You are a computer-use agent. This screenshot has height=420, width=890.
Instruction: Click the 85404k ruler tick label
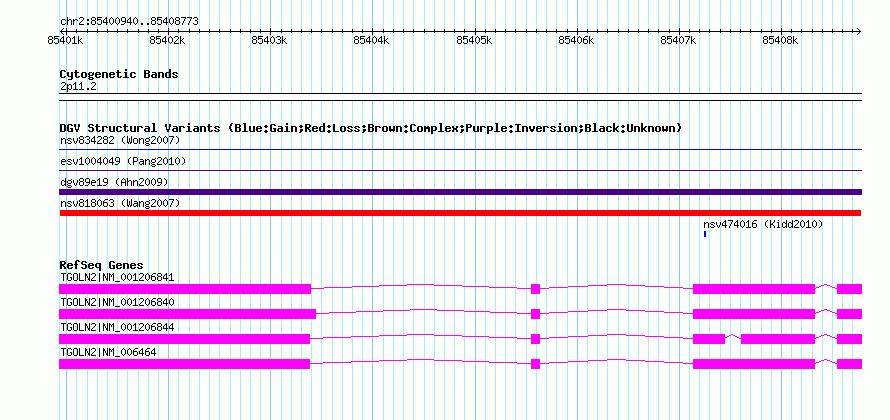click(x=372, y=40)
